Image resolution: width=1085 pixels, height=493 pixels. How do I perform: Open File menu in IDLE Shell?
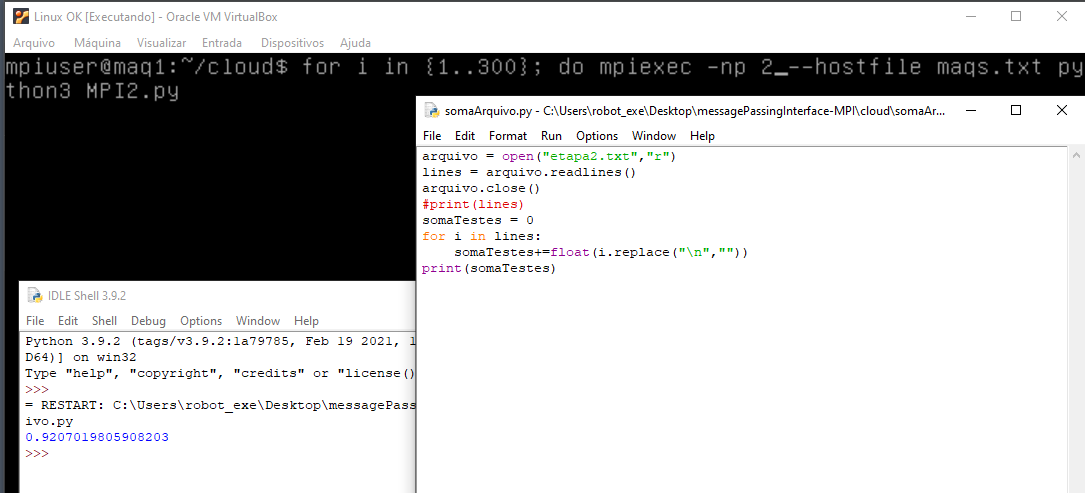(x=35, y=321)
